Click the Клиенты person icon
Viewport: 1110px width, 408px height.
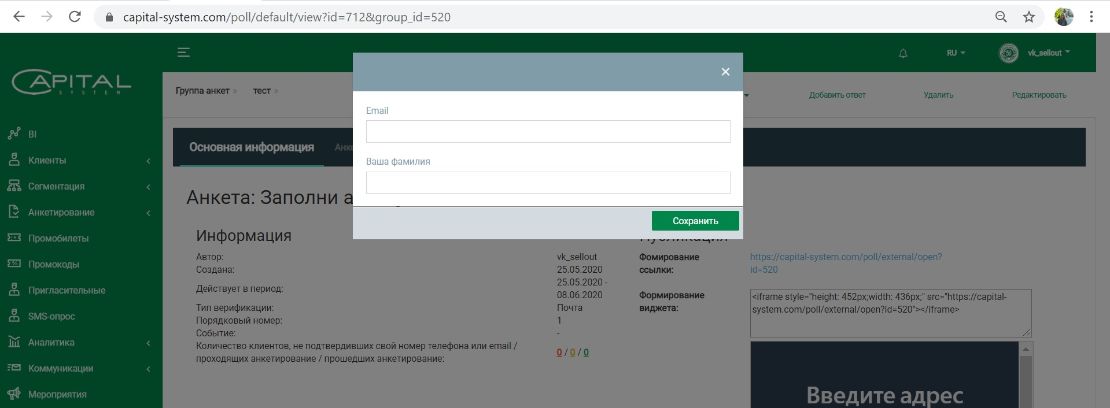coord(13,160)
